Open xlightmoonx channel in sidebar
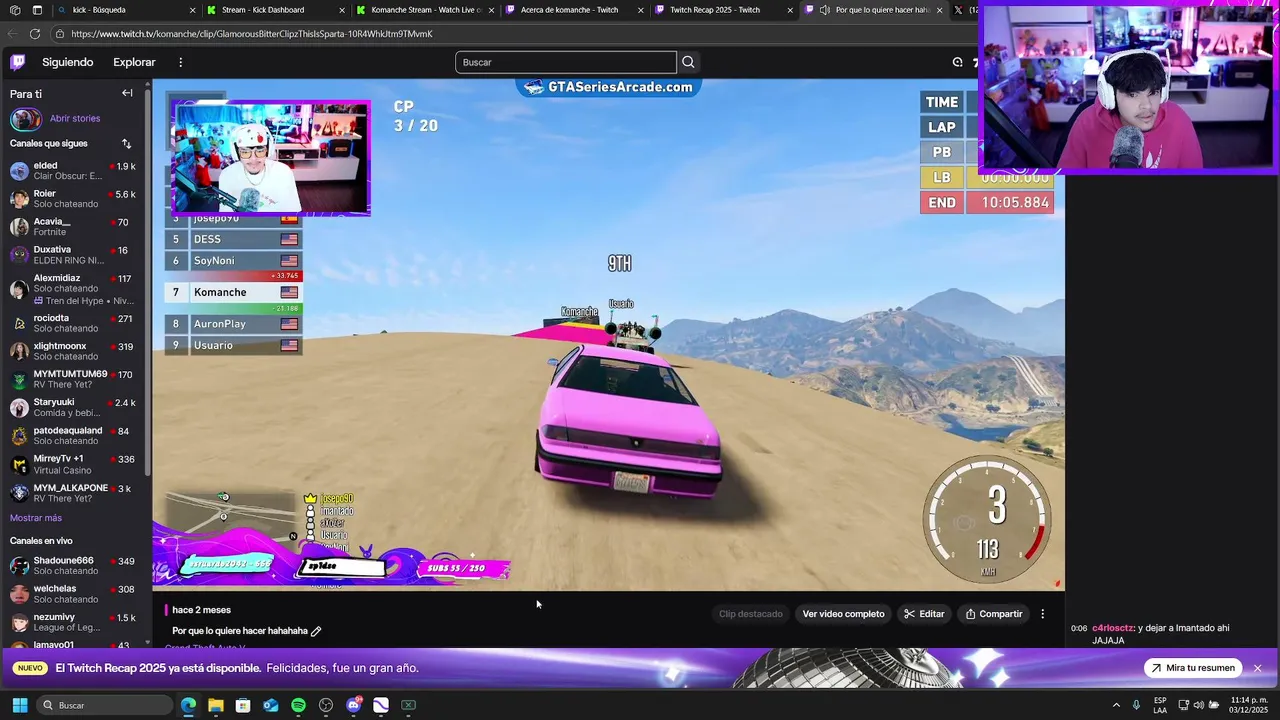 coord(74,351)
